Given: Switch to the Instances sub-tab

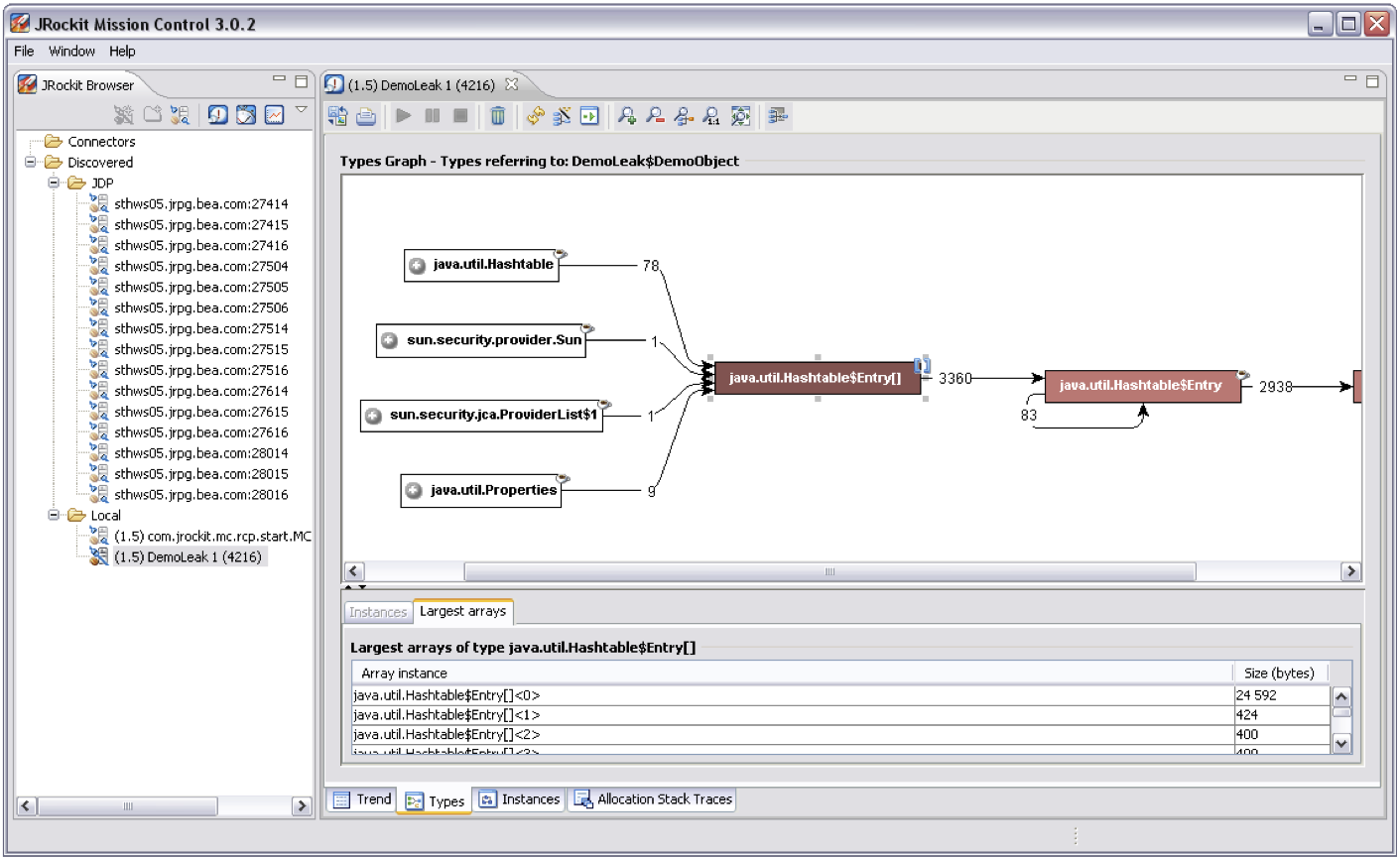Looking at the screenshot, I should pyautogui.click(x=378, y=612).
